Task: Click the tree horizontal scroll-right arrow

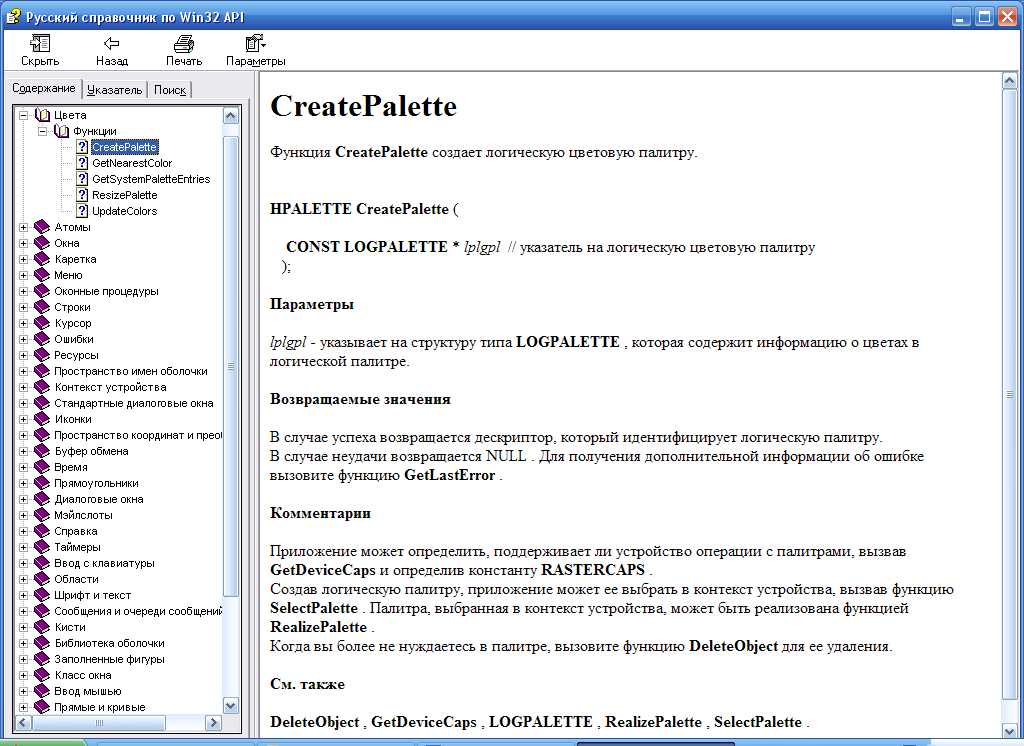Action: point(213,722)
